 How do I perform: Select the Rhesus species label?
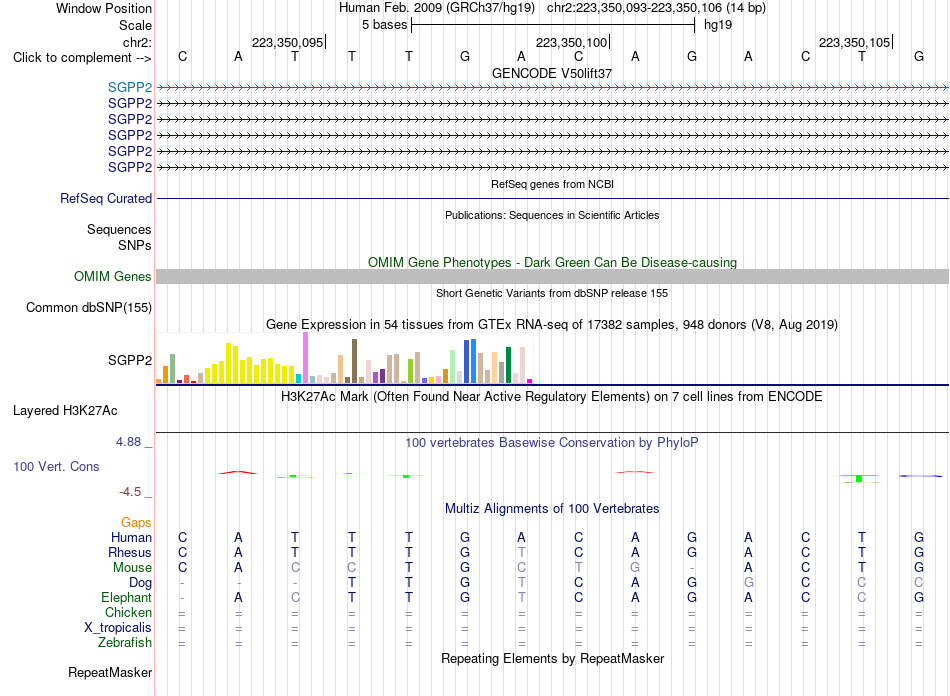click(x=130, y=552)
